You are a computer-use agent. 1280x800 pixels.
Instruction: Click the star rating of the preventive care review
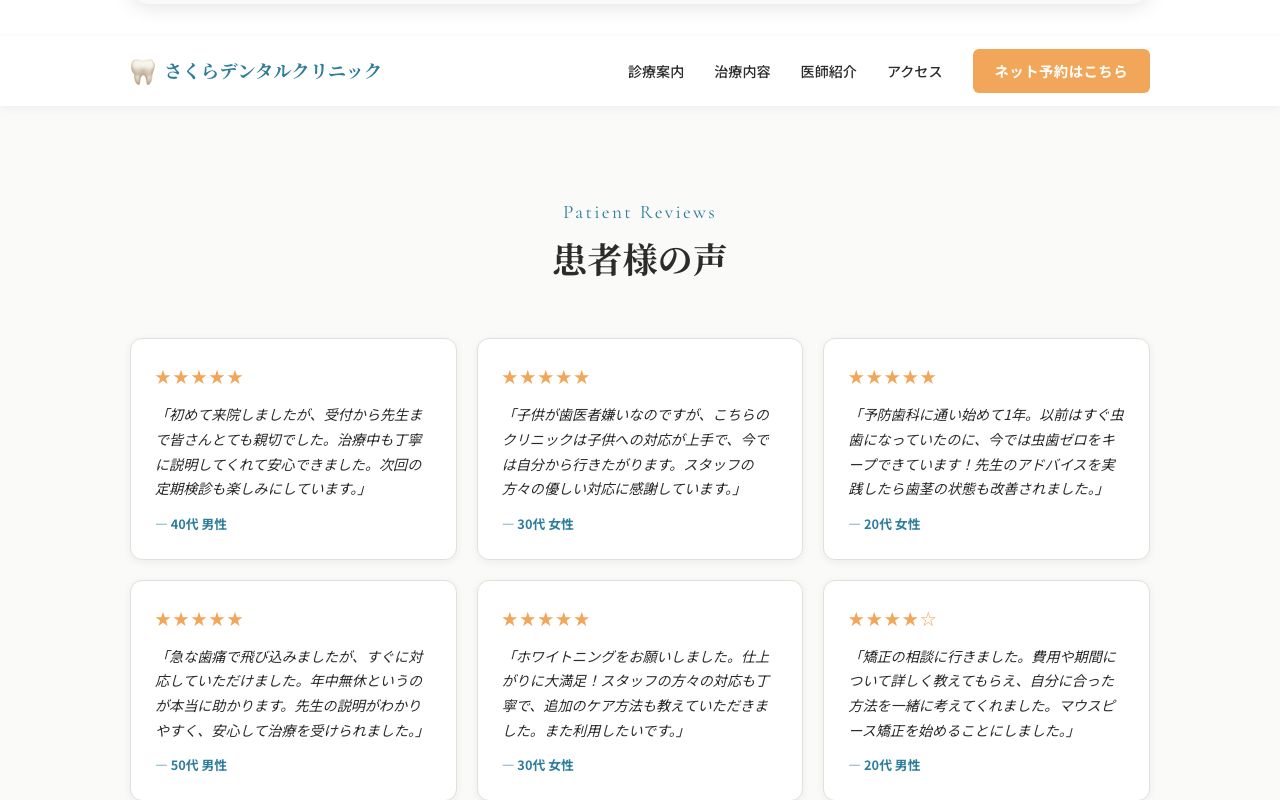[891, 377]
